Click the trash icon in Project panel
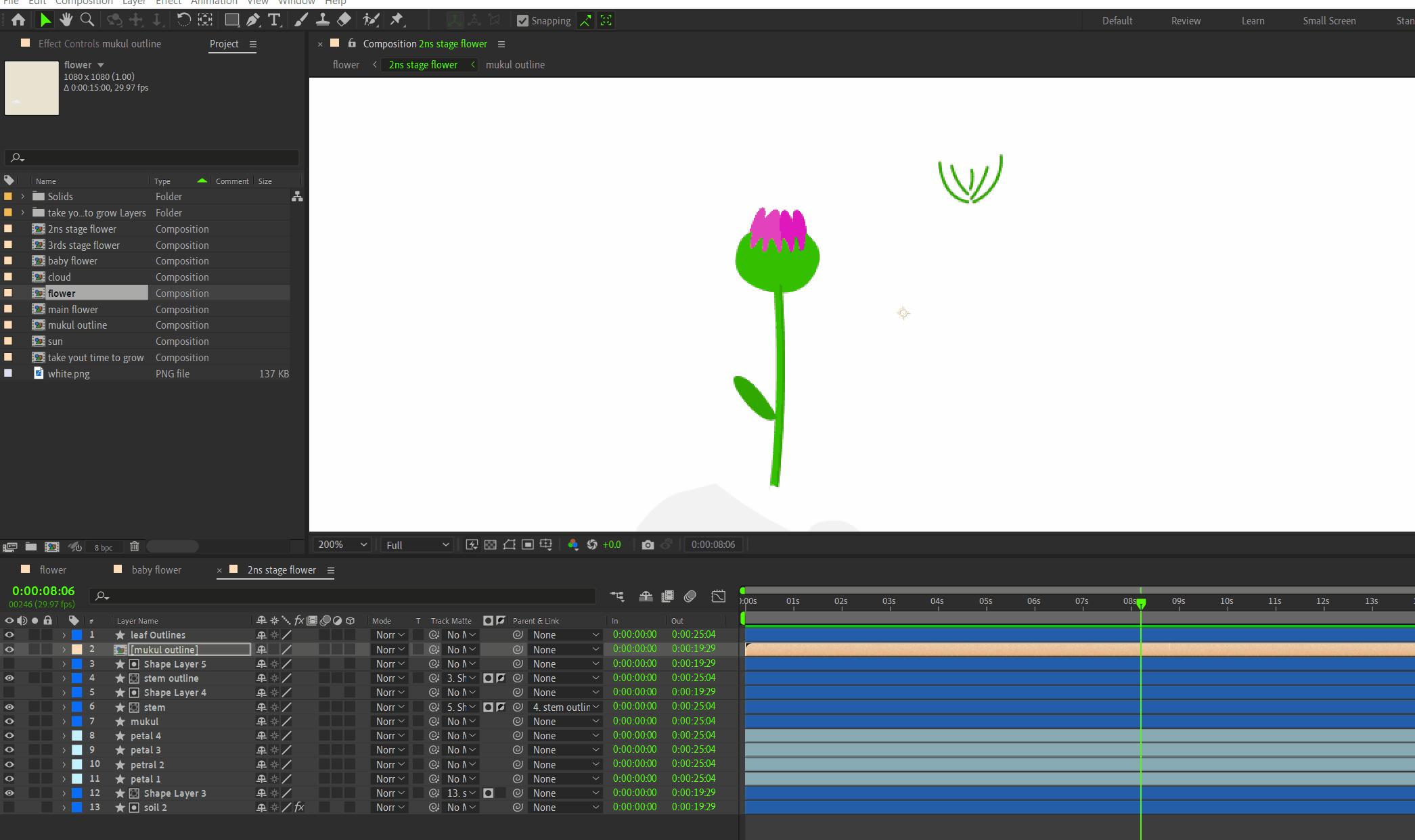This screenshot has height=840, width=1415. point(135,546)
